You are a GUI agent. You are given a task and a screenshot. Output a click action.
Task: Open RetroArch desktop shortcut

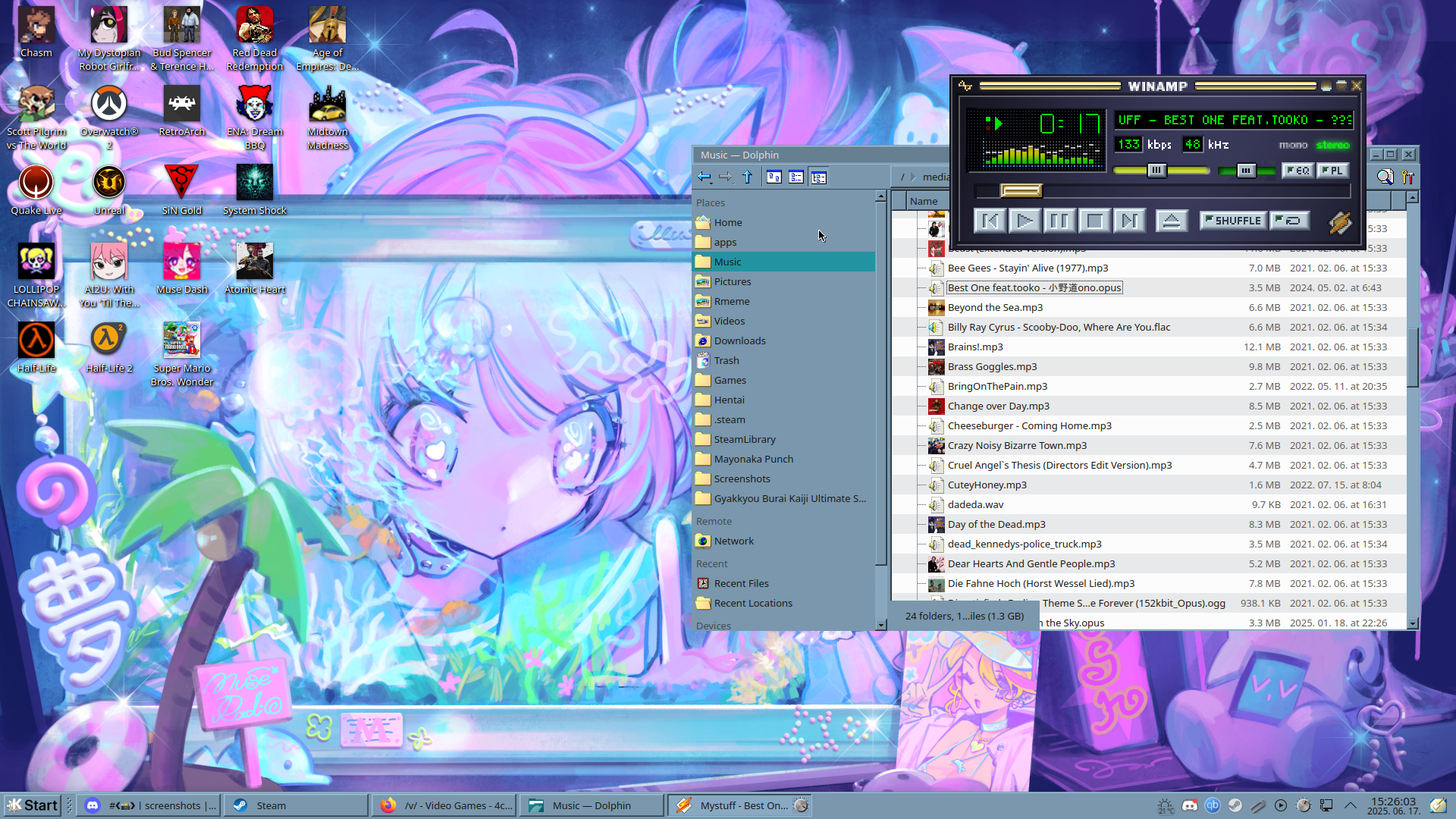click(182, 111)
